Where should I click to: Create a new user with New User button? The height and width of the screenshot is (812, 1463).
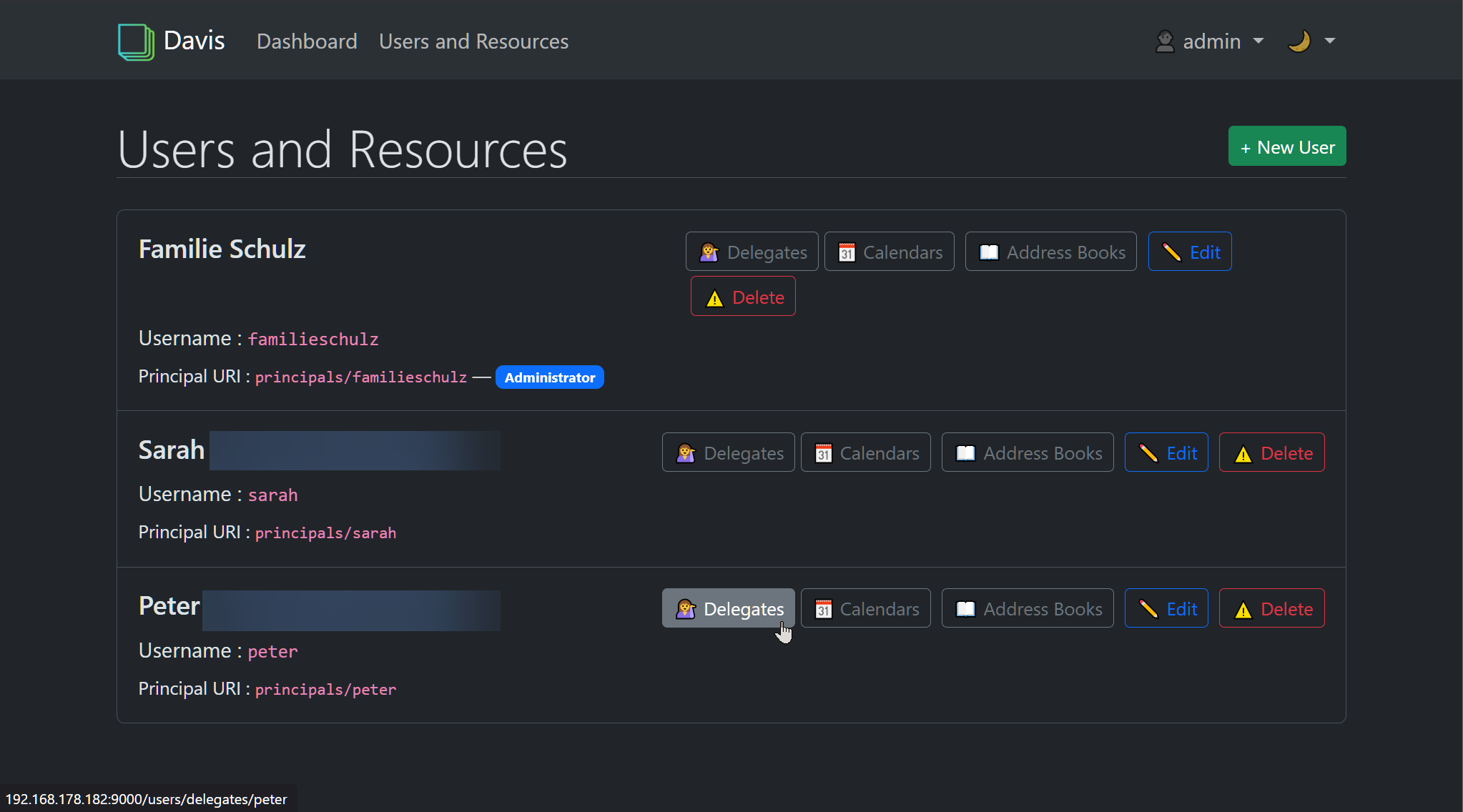1287,147
